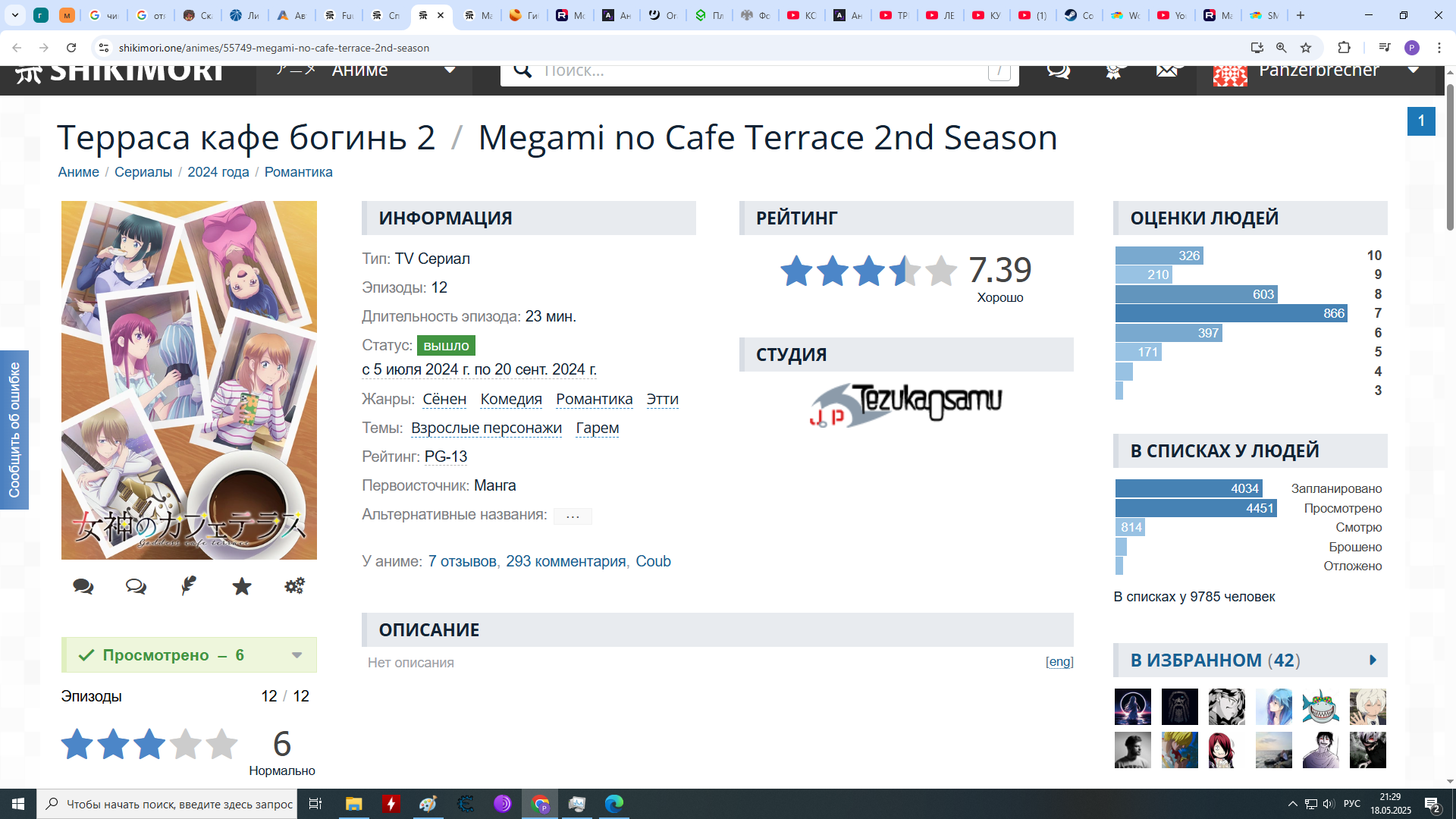Open Microsoft Edge from taskbar
Viewport: 1456px width, 819px height.
[614, 804]
